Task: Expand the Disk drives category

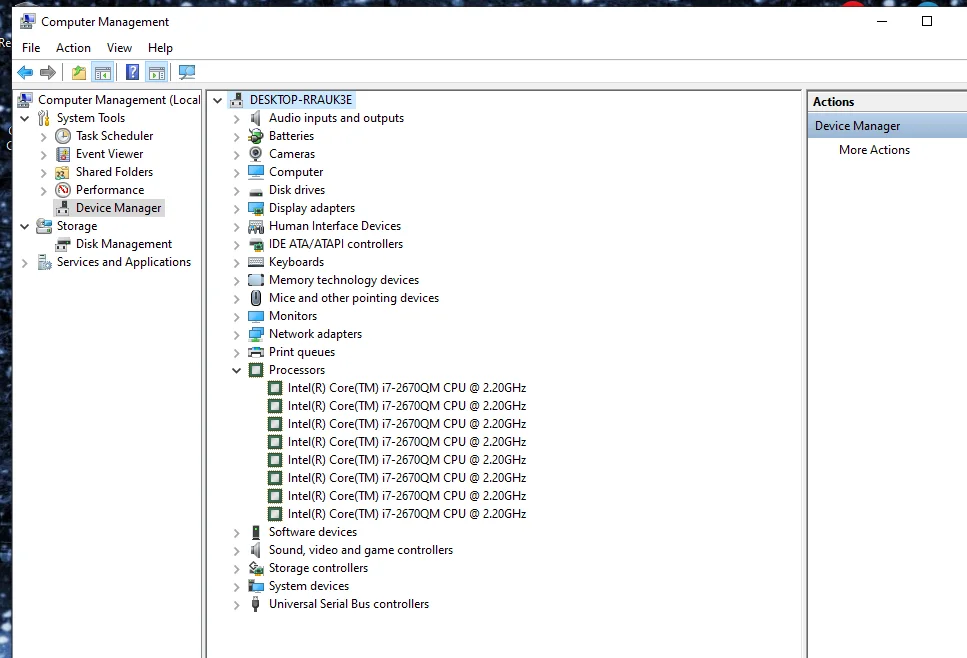Action: click(x=236, y=191)
